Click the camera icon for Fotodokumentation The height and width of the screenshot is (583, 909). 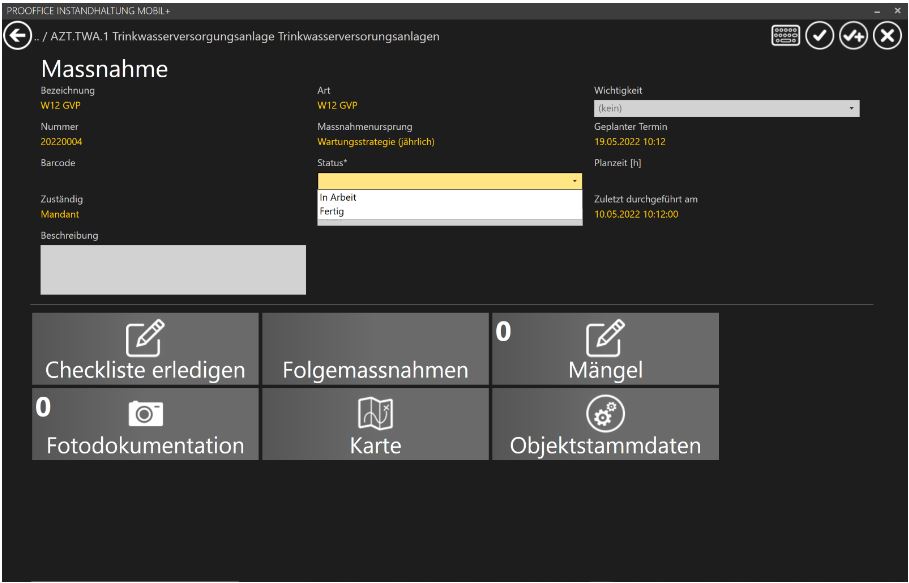tap(144, 414)
